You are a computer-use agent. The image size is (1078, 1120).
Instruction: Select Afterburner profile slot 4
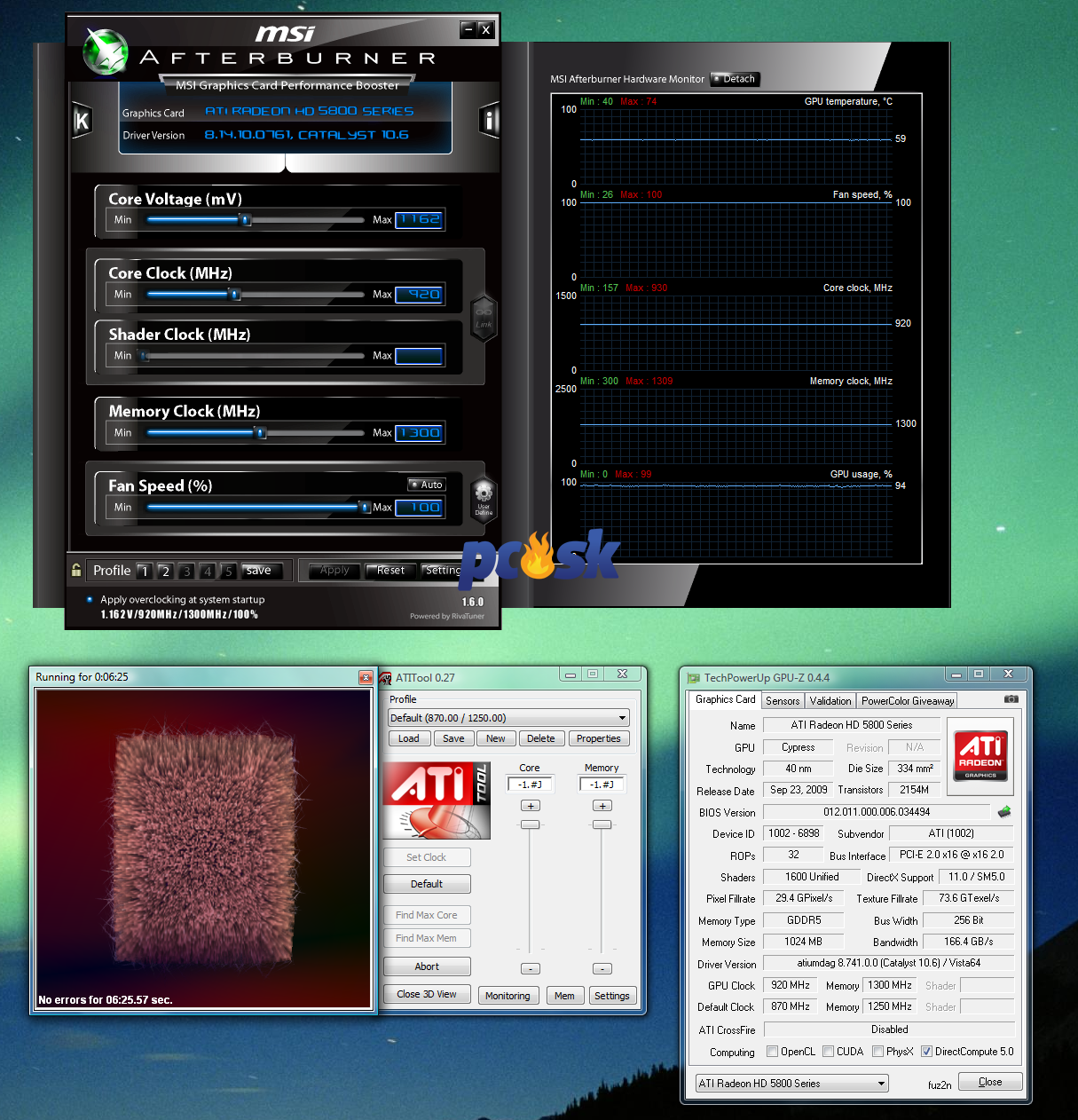click(x=208, y=571)
